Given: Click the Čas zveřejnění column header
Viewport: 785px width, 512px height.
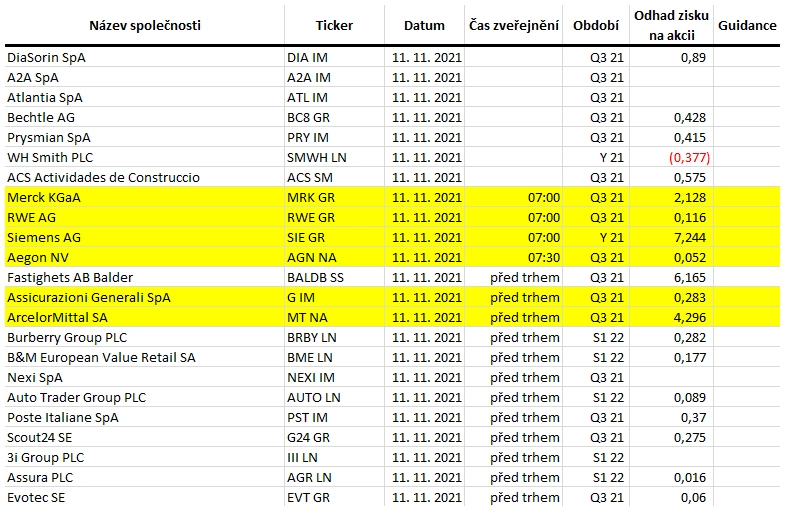Looking at the screenshot, I should 514,26.
